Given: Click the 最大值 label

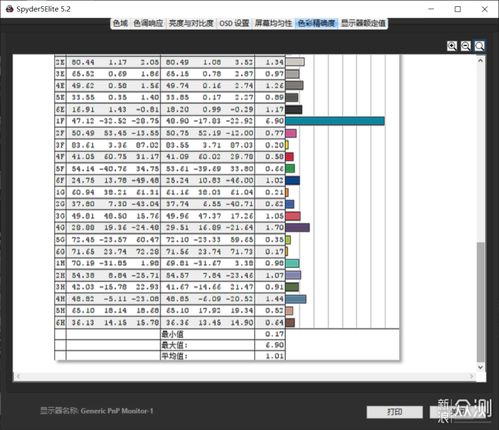Looking at the screenshot, I should [174, 345].
